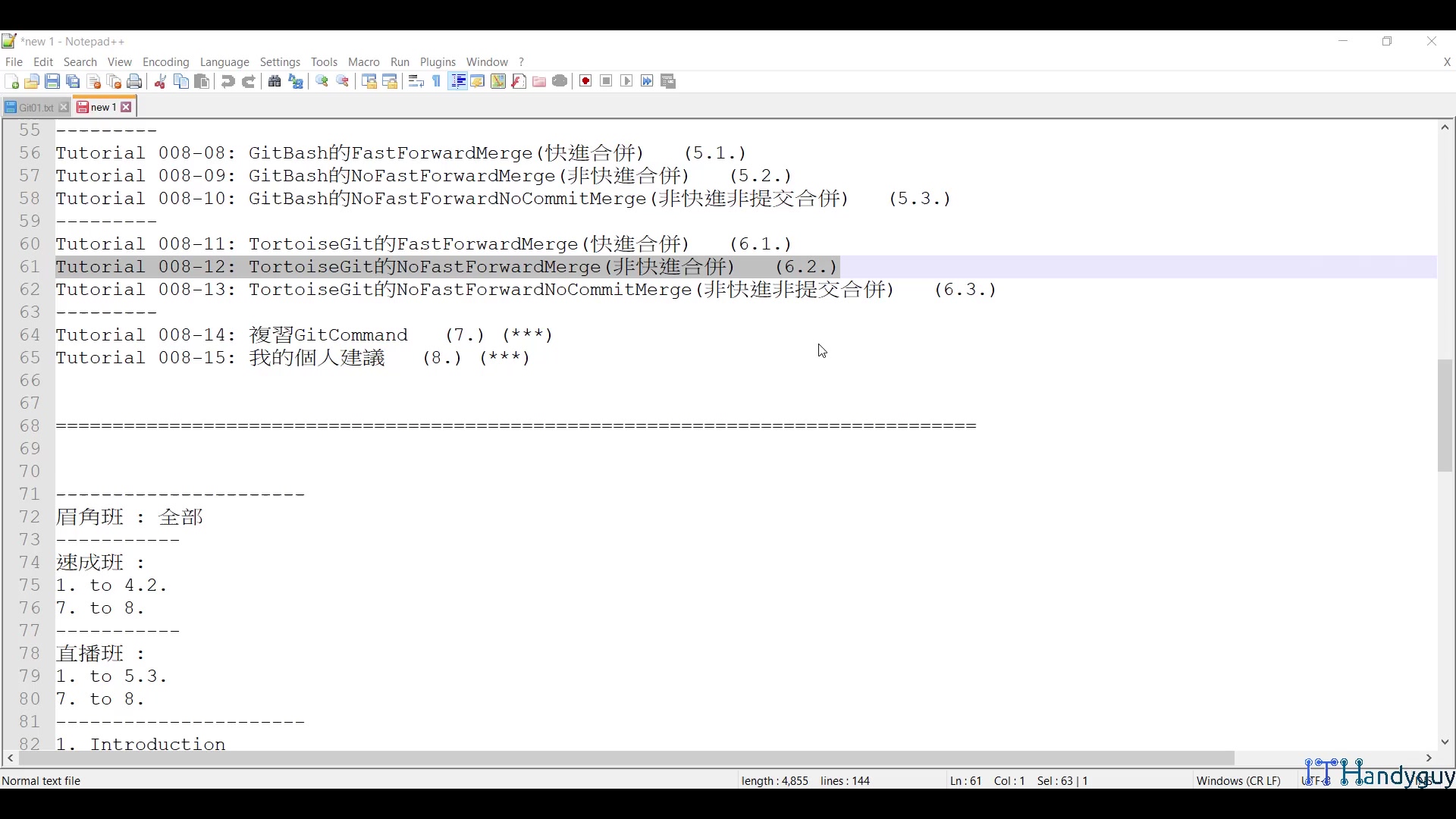Open the Plugins menu
Screen dimensions: 1456x819
(438, 62)
